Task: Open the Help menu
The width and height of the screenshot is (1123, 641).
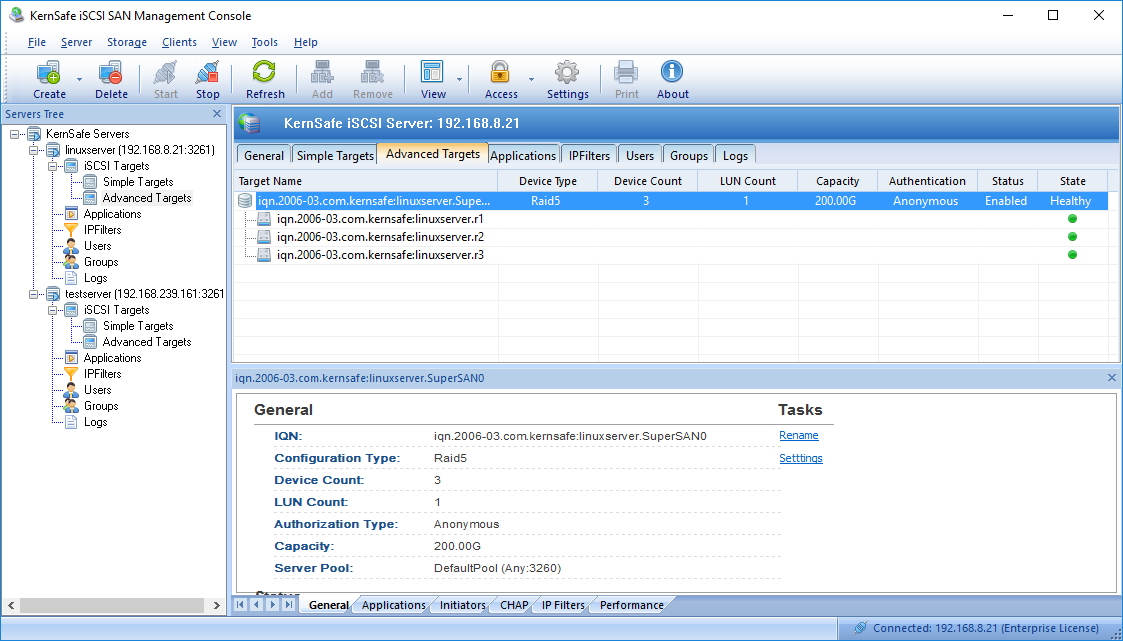Action: pyautogui.click(x=306, y=42)
